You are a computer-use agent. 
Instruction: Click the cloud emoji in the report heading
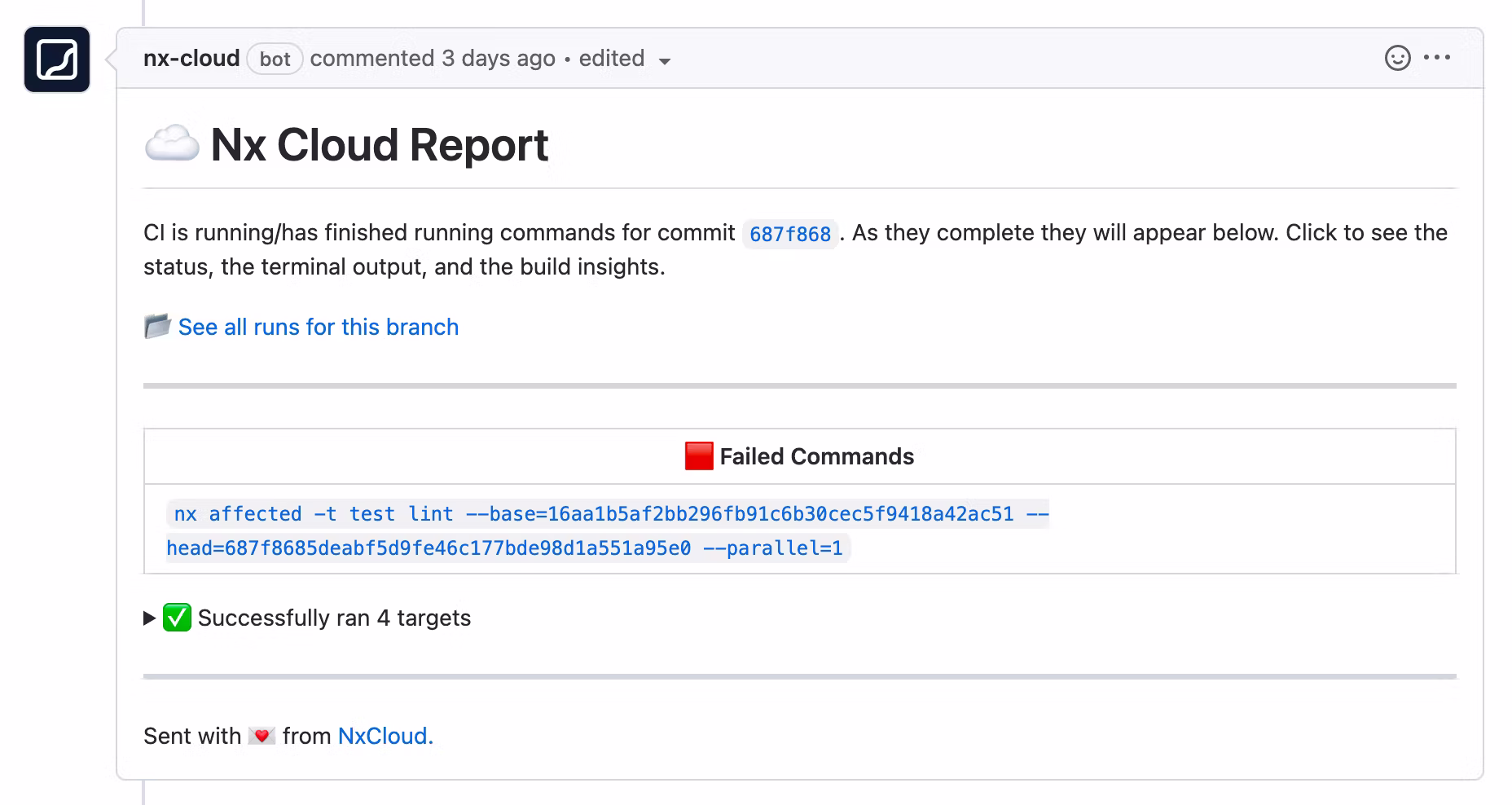172,145
